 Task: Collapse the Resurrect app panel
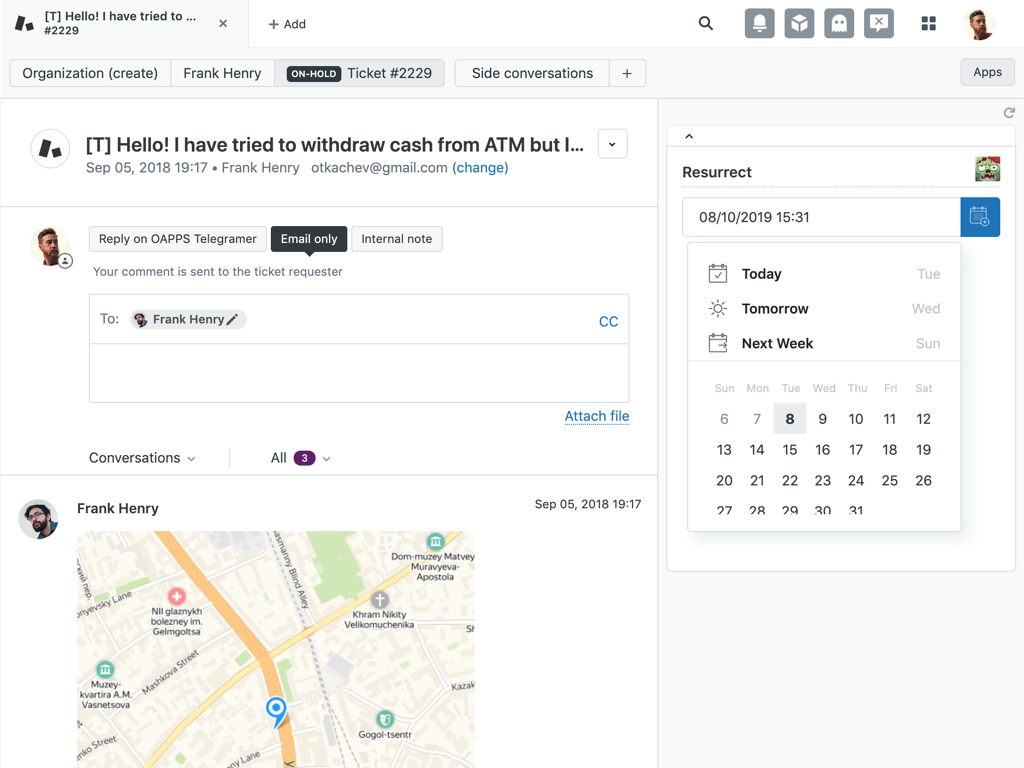coord(689,136)
